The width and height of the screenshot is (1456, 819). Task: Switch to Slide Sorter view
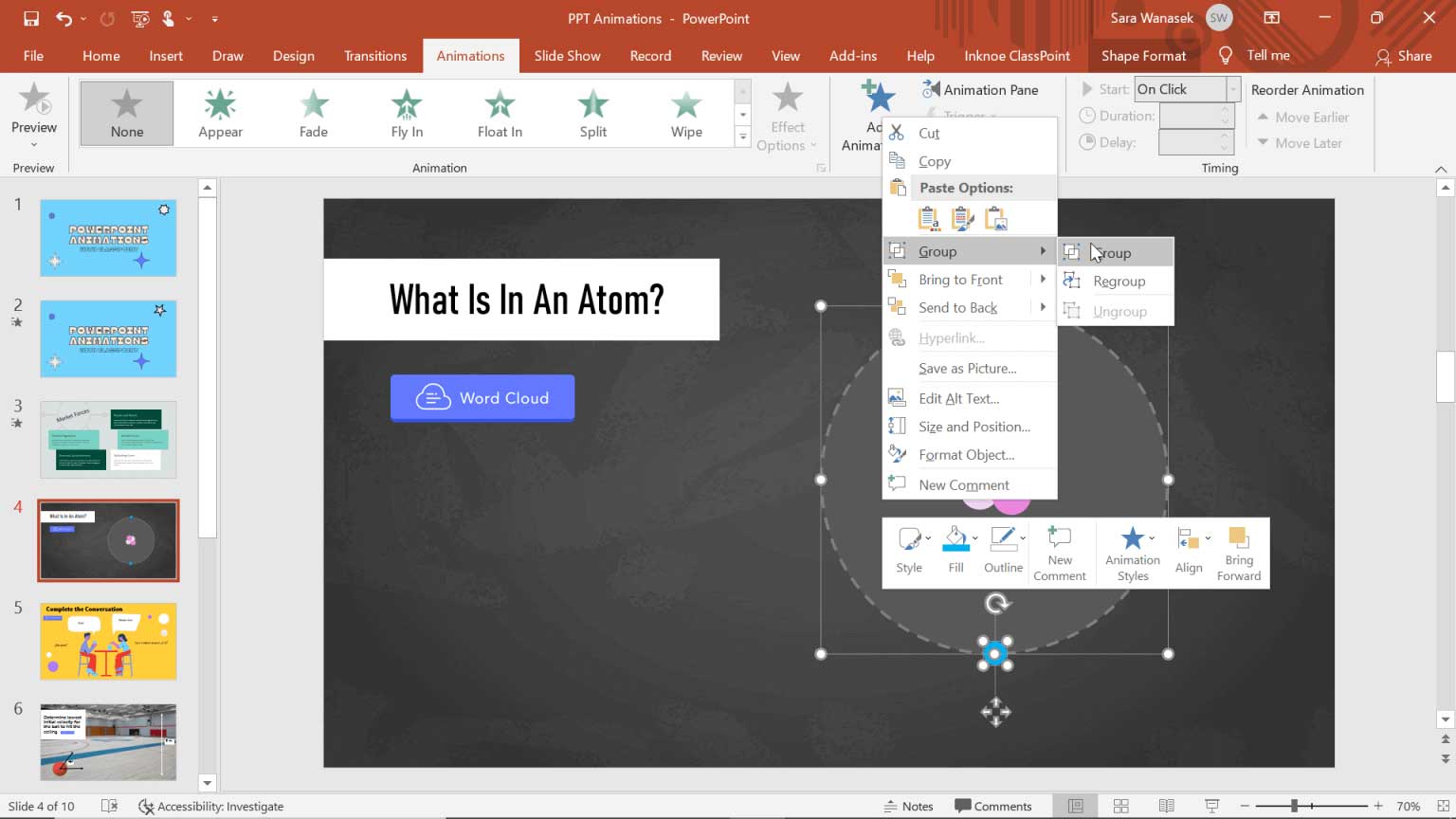(x=1119, y=805)
